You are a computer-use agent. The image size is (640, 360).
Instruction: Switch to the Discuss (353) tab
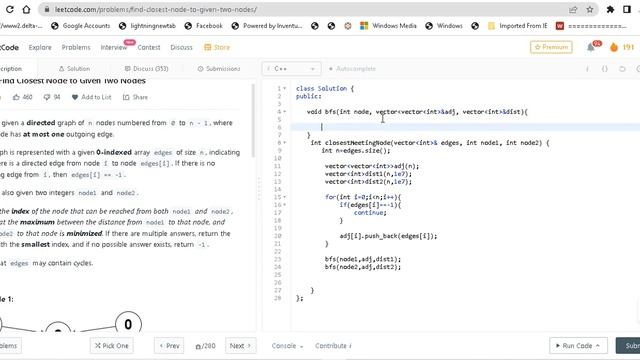pos(146,69)
